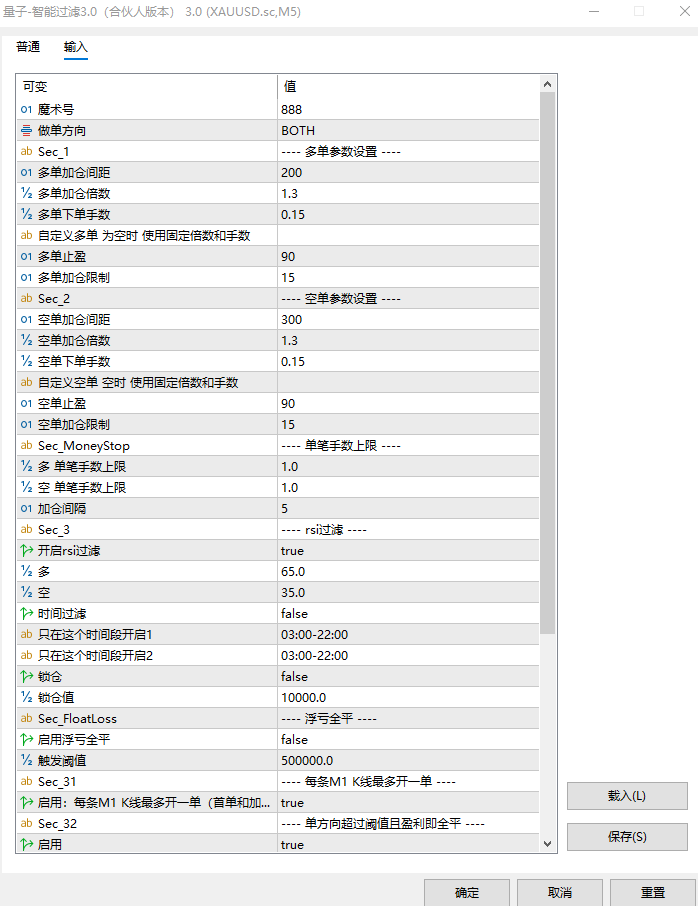Click the string icon beside Sec_MoneyStop

[27, 445]
